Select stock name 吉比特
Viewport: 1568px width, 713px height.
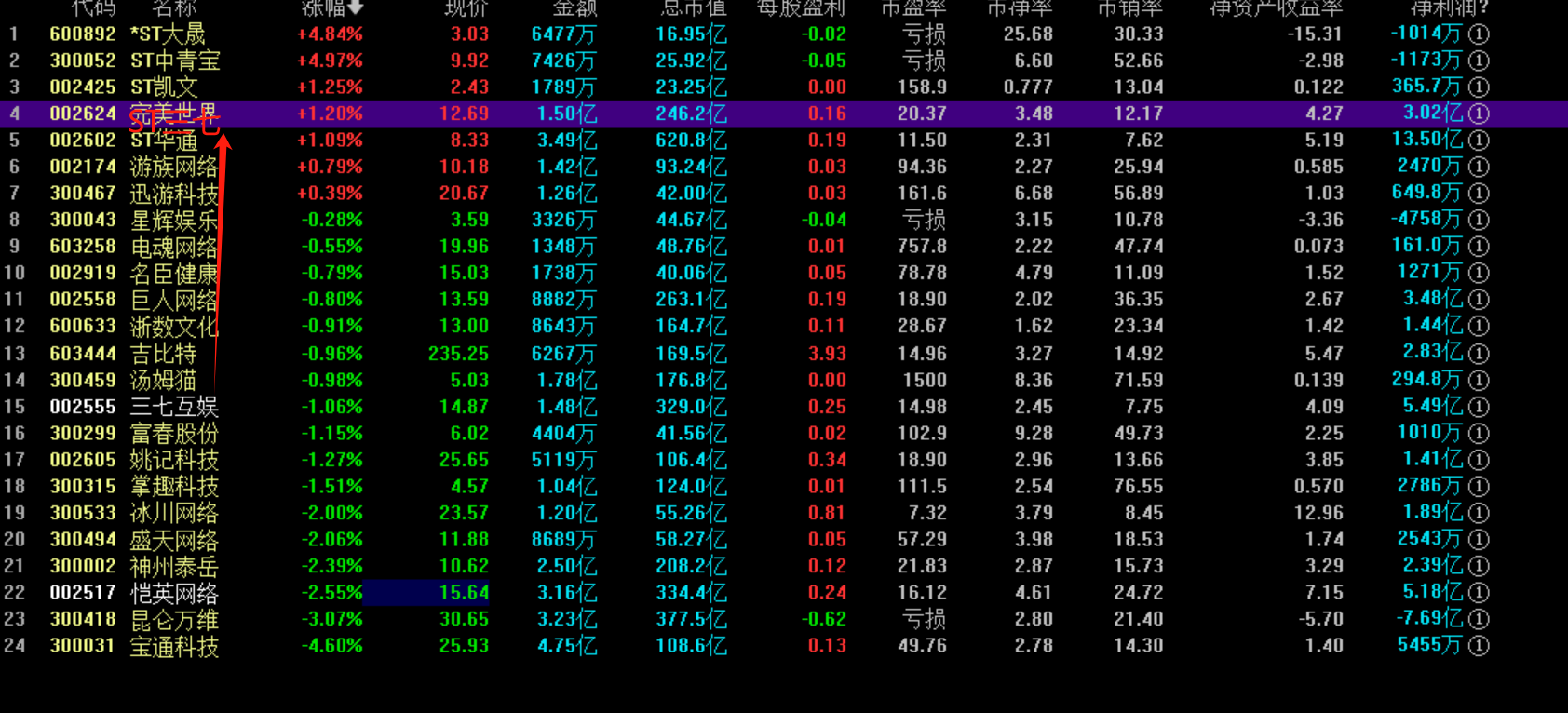(x=163, y=354)
